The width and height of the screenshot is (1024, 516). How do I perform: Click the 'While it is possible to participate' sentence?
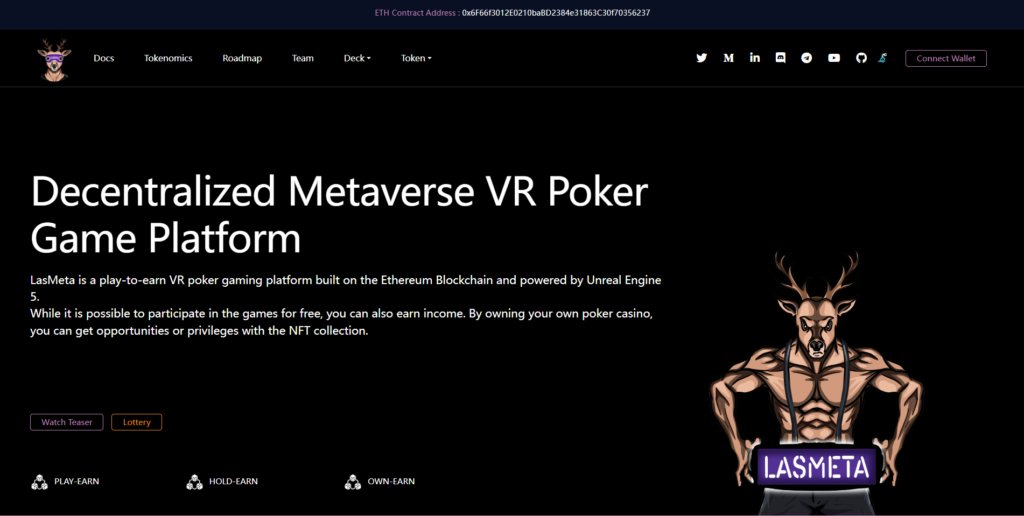(x=342, y=322)
